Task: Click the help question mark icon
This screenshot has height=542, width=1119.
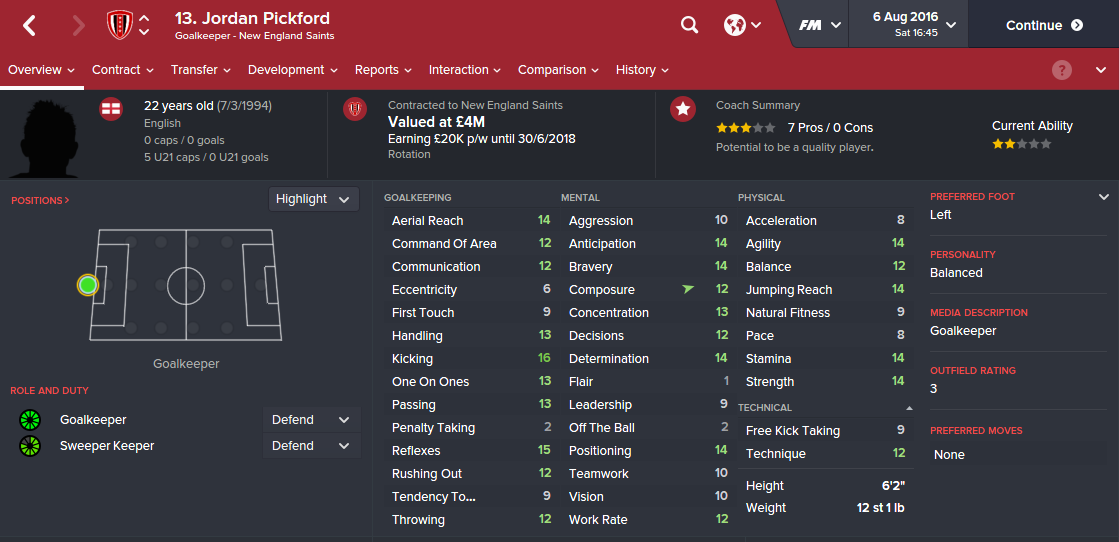Action: 1062,70
